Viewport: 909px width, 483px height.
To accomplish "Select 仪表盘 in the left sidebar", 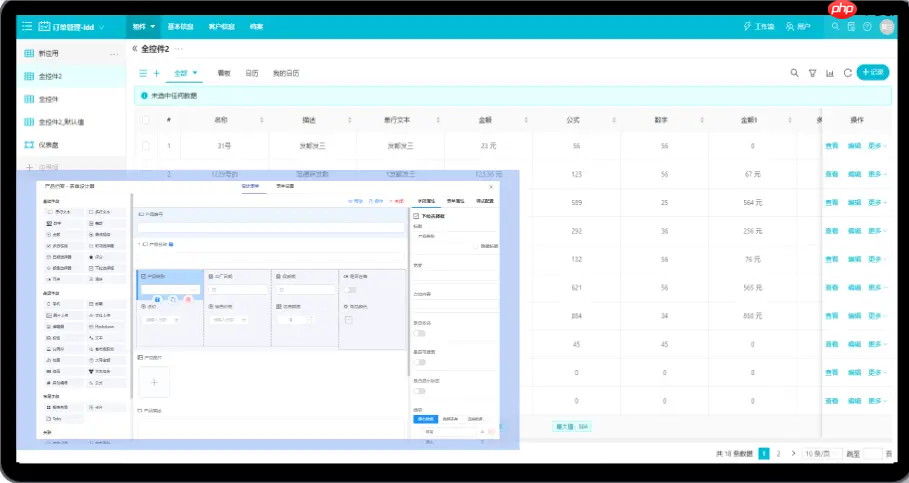I will [49, 145].
